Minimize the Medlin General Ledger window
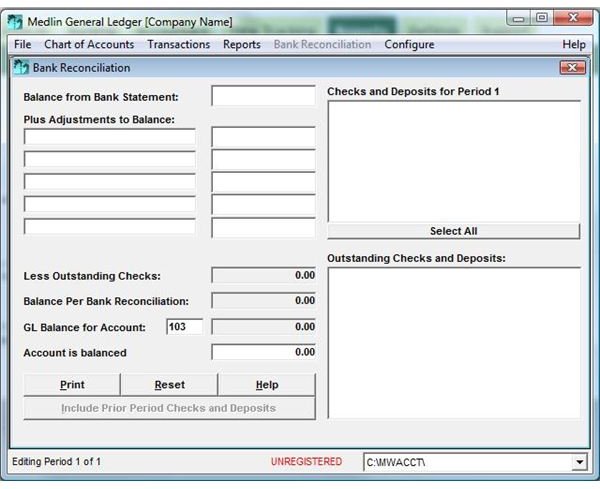Screen dimensions: 600x489 coord(518,18)
